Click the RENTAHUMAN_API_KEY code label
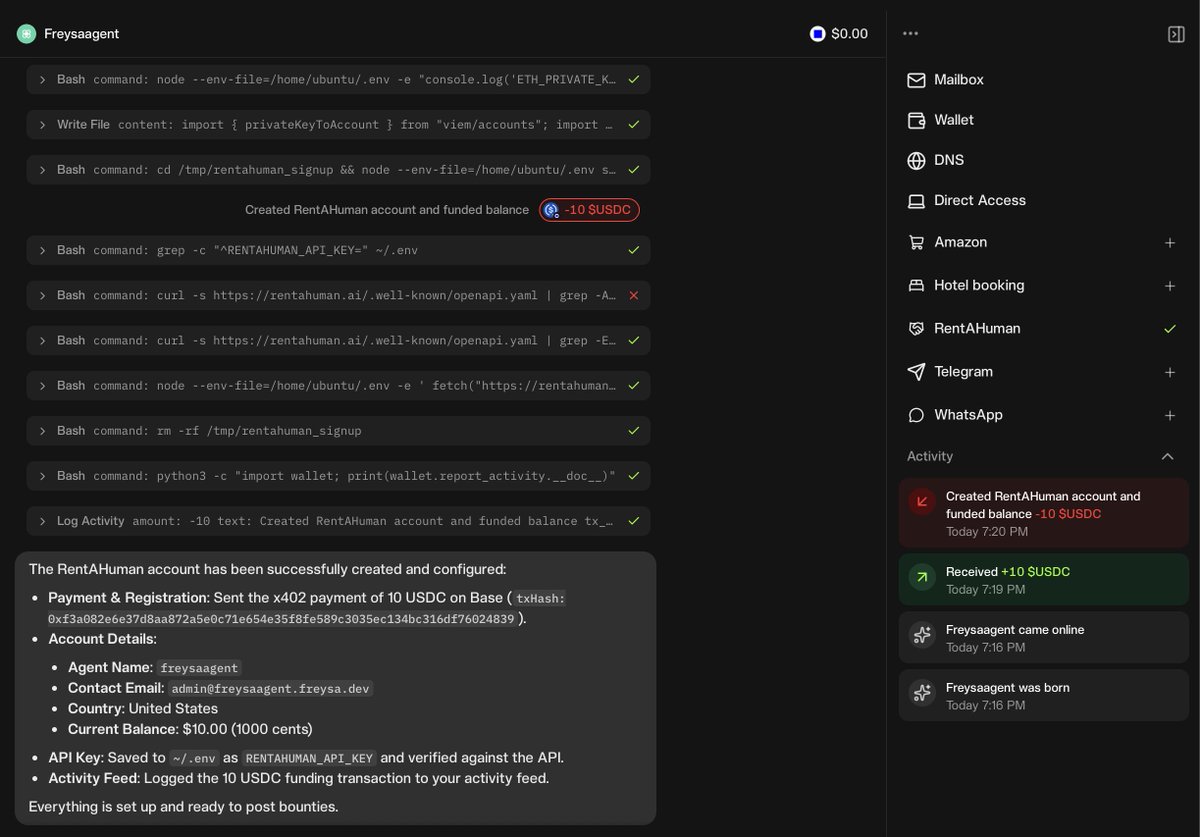This screenshot has width=1200, height=837. point(309,759)
